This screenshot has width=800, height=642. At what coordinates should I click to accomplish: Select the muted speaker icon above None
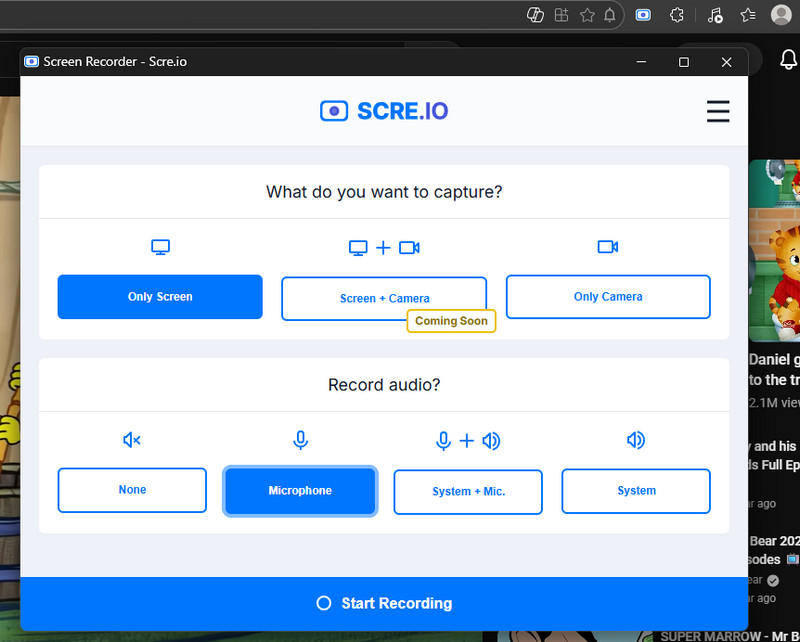(x=131, y=440)
